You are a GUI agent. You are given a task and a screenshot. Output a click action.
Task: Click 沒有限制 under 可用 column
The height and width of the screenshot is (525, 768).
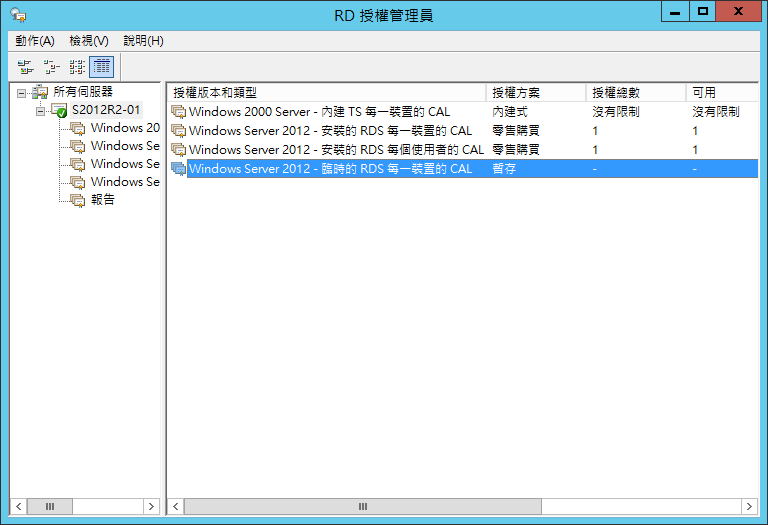[x=716, y=112]
